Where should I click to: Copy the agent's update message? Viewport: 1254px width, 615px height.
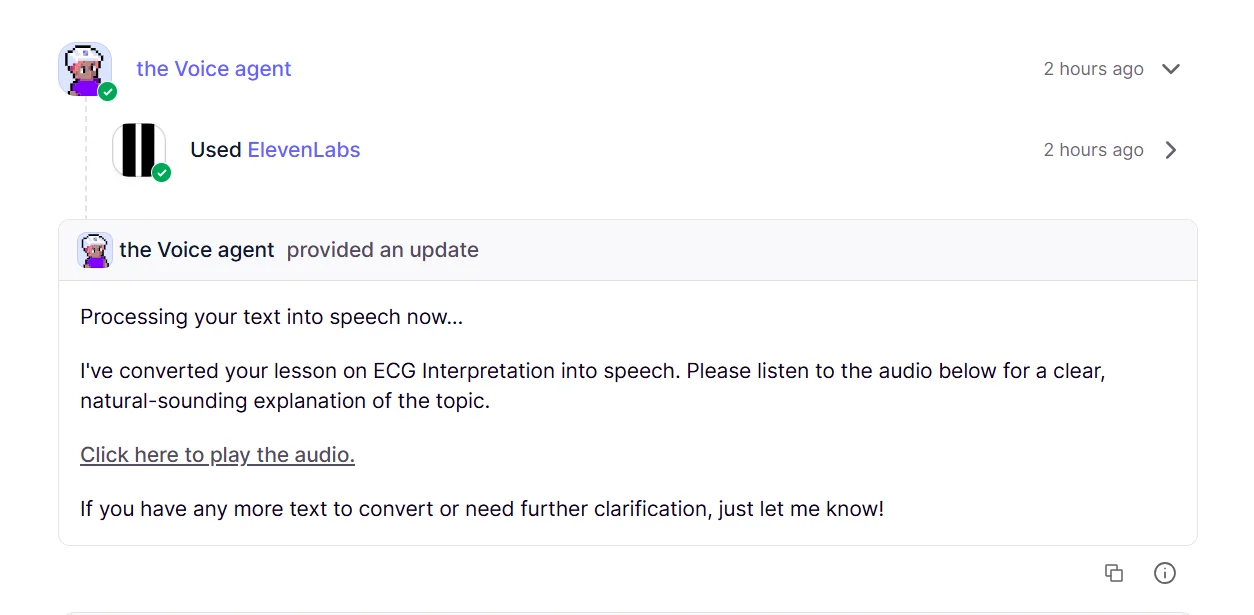1113,573
